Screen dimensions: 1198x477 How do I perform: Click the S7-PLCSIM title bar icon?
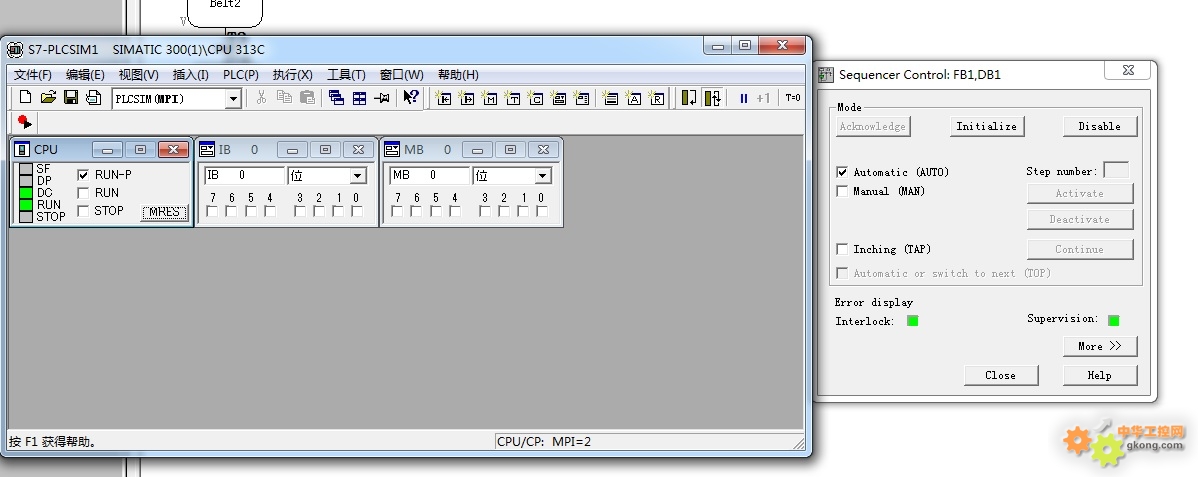pyautogui.click(x=15, y=50)
